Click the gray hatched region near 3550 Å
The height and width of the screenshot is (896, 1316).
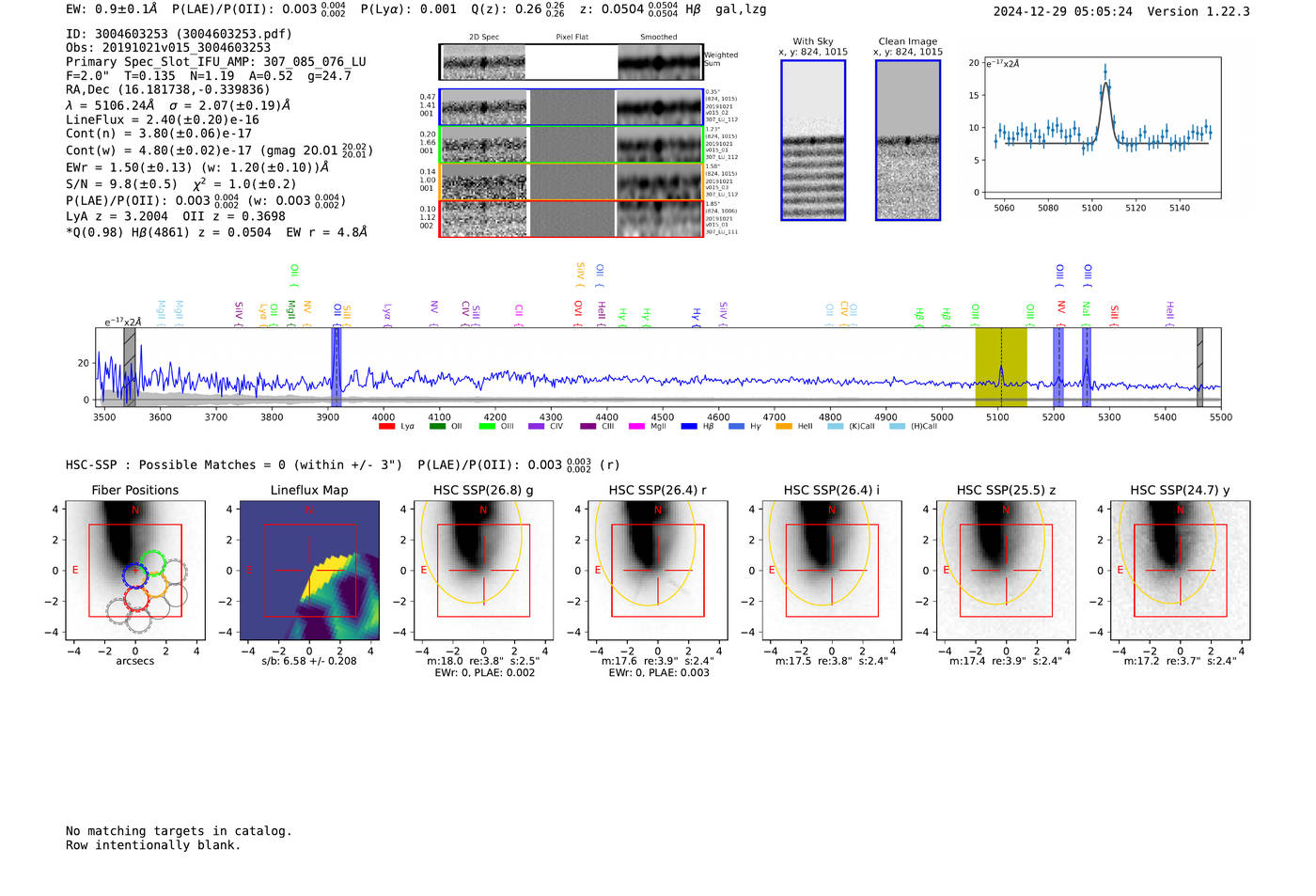click(x=130, y=368)
